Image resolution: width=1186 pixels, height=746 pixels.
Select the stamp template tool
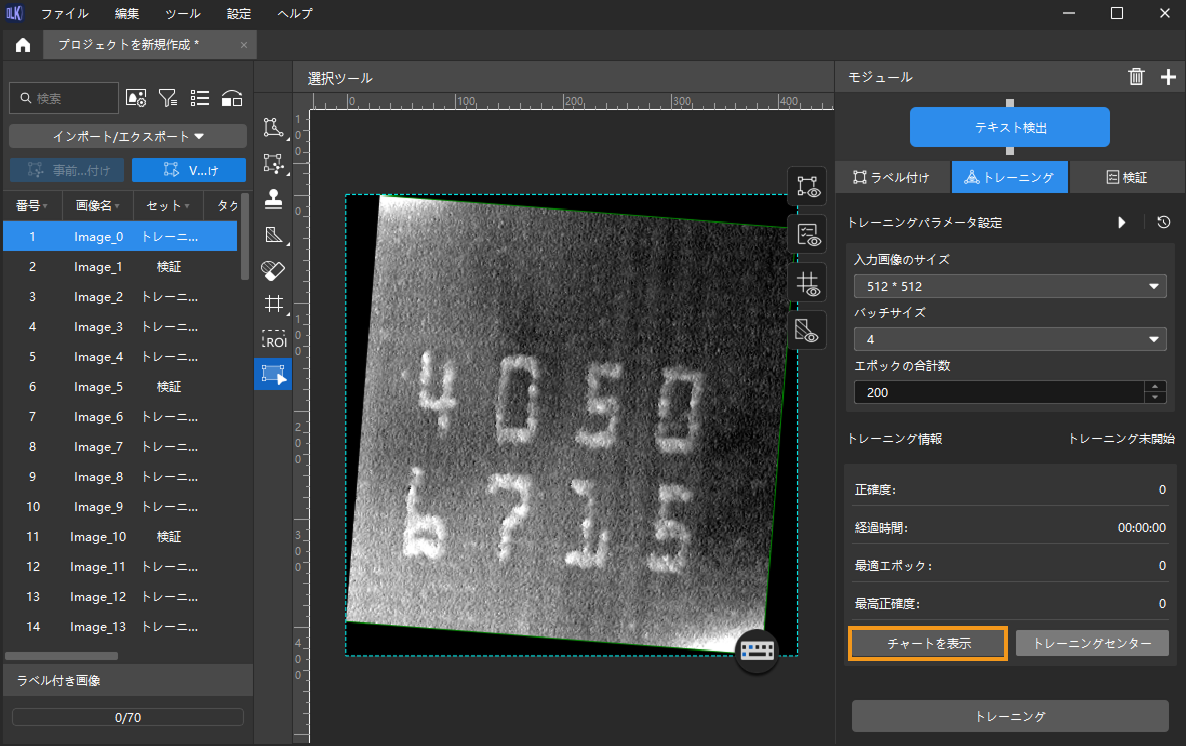pyautogui.click(x=274, y=199)
